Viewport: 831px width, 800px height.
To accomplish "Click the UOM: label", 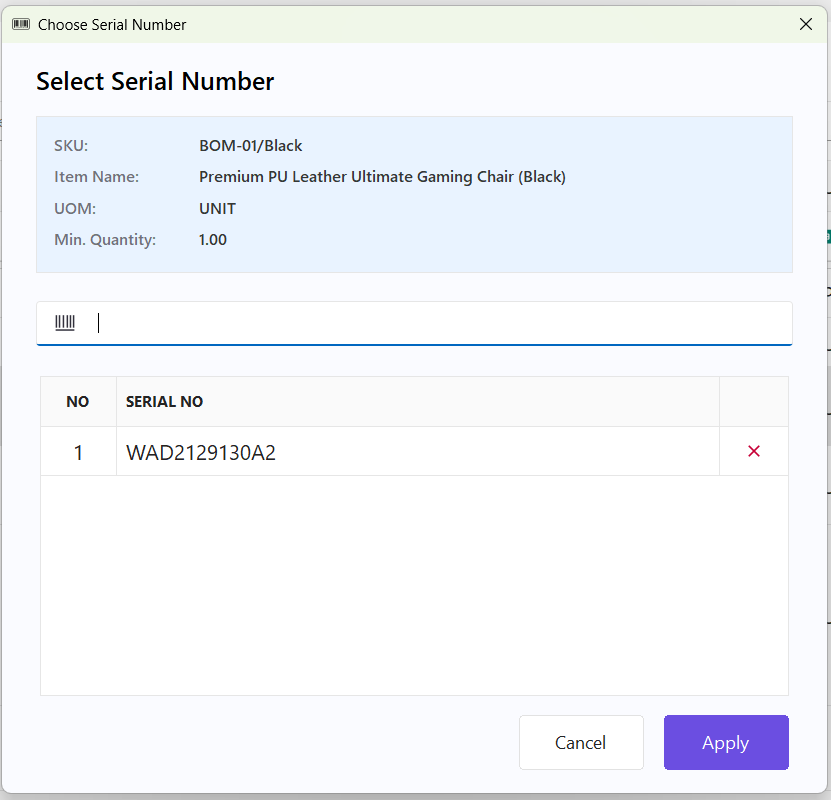I will 75,209.
